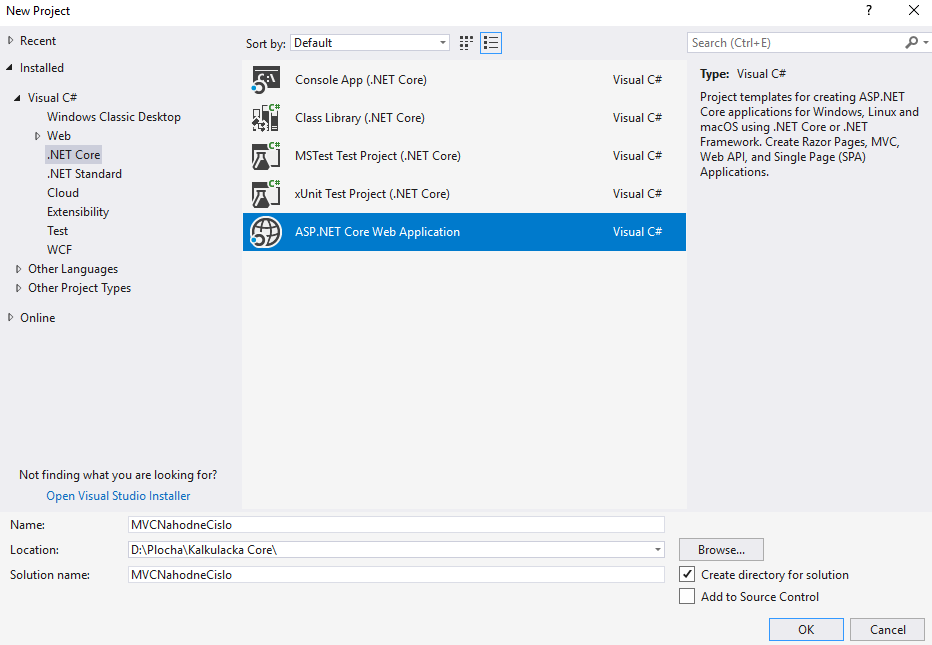Select .NET Standard in the tree
Viewport: 932px width, 645px height.
(x=84, y=174)
